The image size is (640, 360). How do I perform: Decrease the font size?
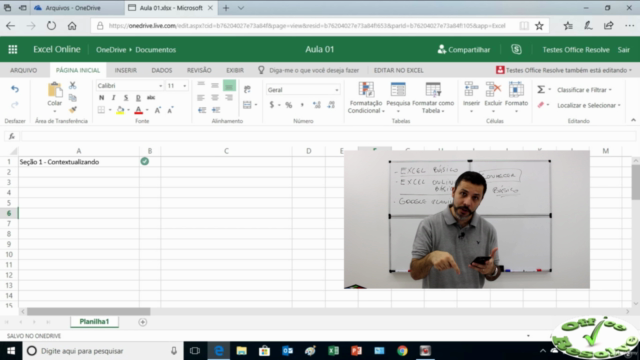click(x=170, y=110)
